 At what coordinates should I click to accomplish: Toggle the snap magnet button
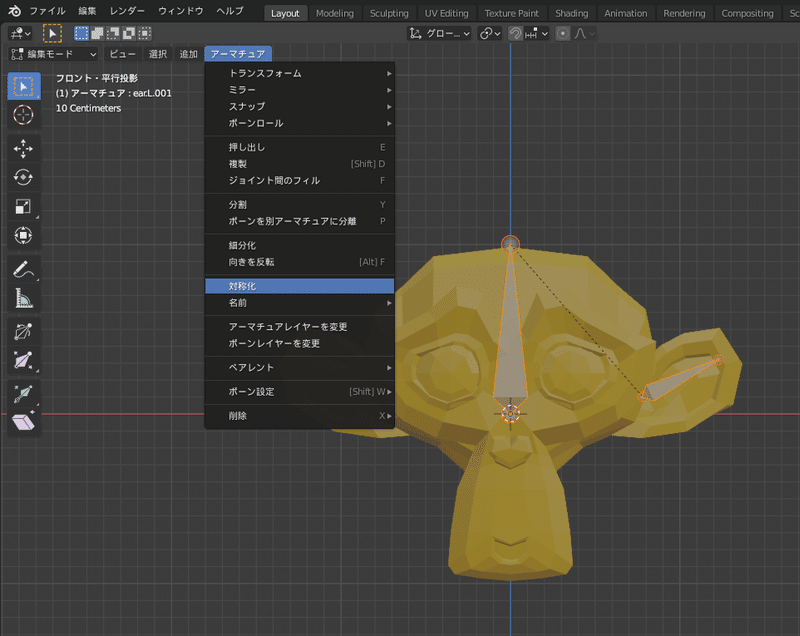[x=516, y=34]
